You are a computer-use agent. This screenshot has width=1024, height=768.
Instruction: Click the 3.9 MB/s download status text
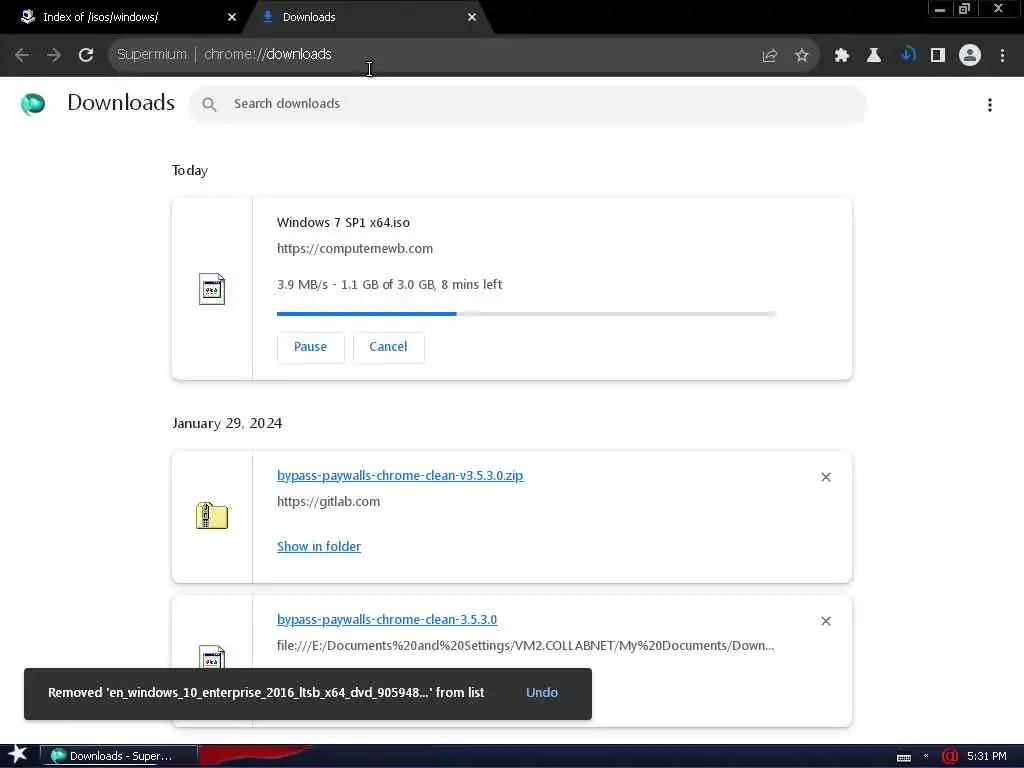(389, 285)
